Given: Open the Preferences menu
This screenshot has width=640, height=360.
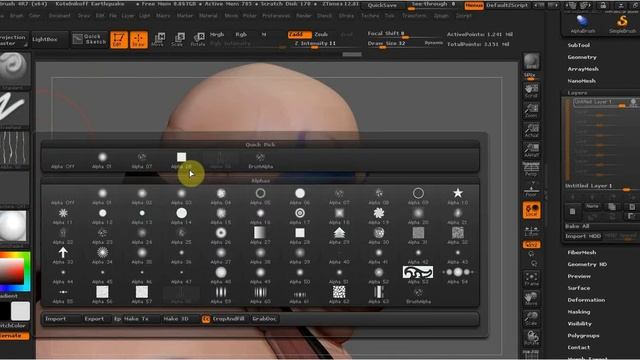Looking at the screenshot, I should click(276, 16).
